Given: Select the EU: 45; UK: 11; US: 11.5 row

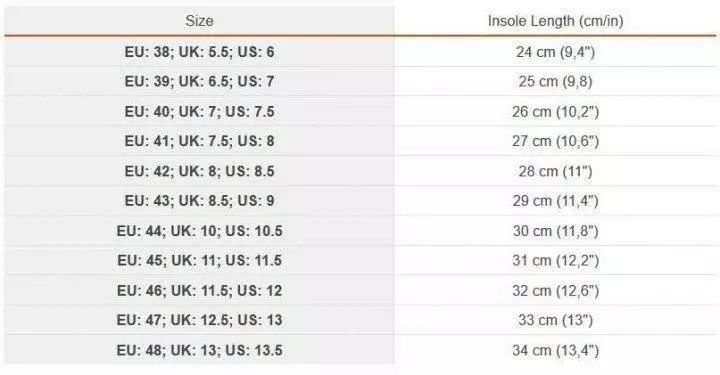Looking at the screenshot, I should pos(360,260).
